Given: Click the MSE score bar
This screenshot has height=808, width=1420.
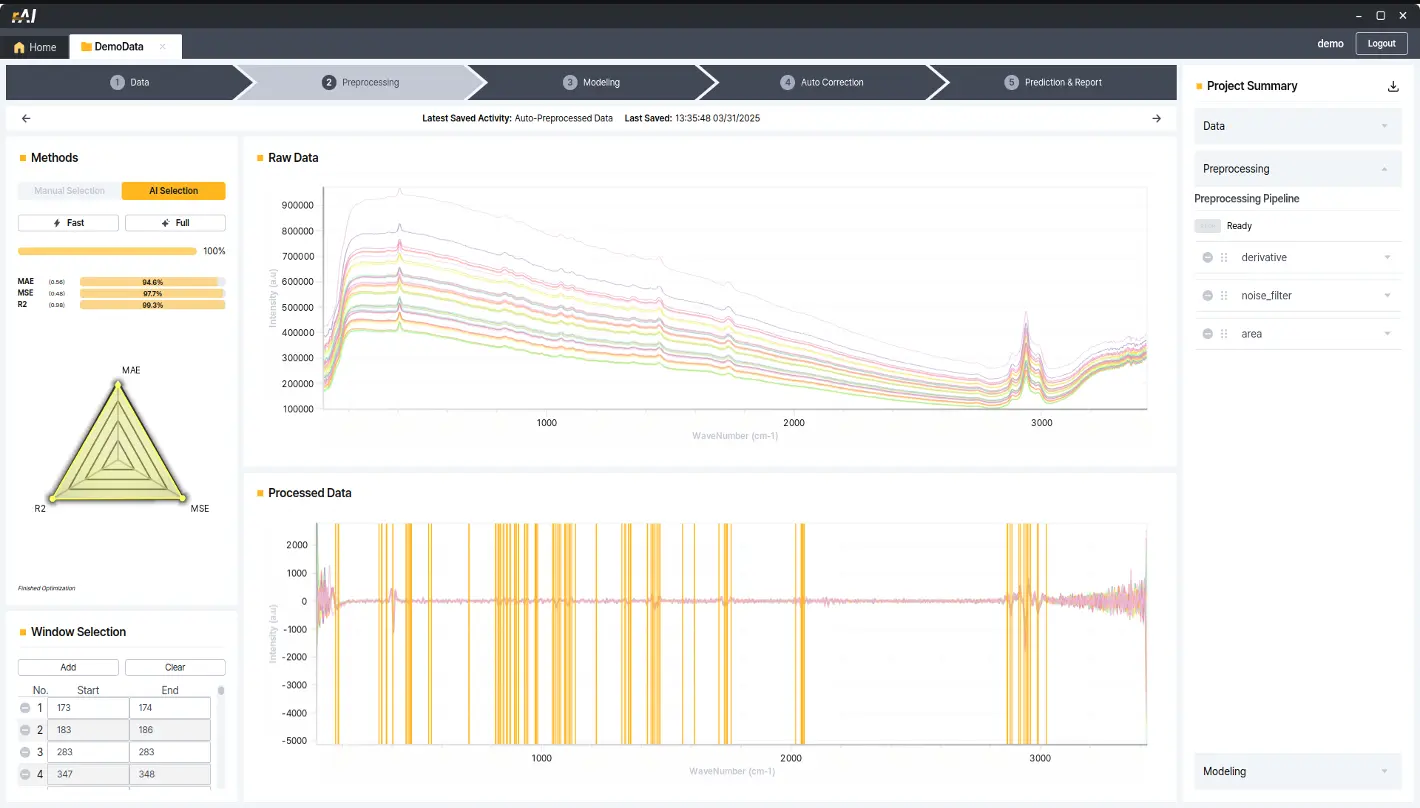Looking at the screenshot, I should 152,293.
